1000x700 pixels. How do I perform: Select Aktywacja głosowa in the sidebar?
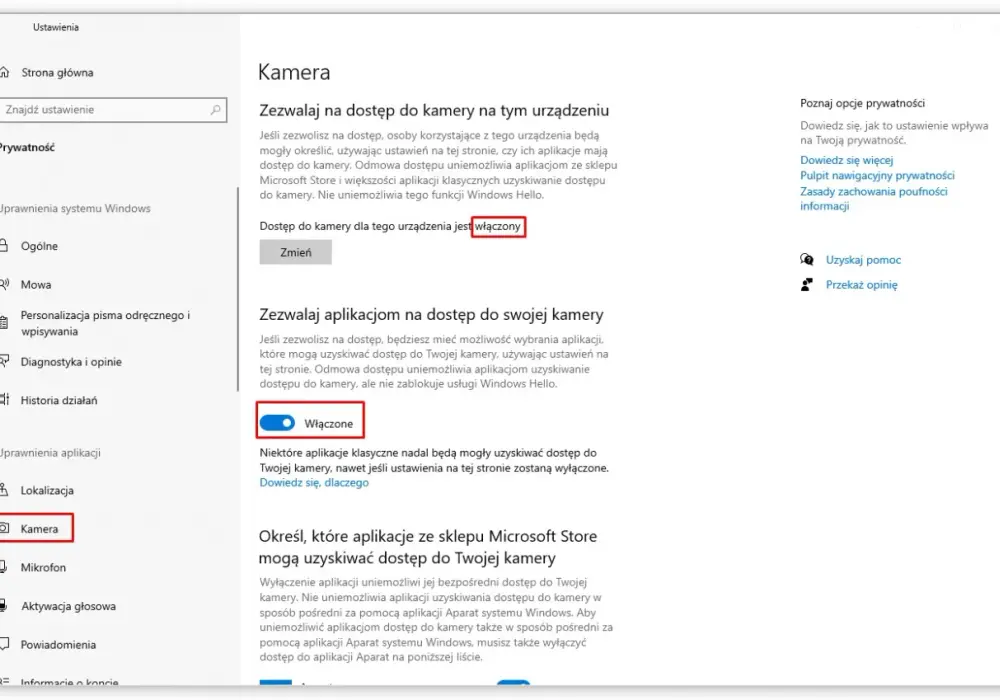[x=68, y=606]
